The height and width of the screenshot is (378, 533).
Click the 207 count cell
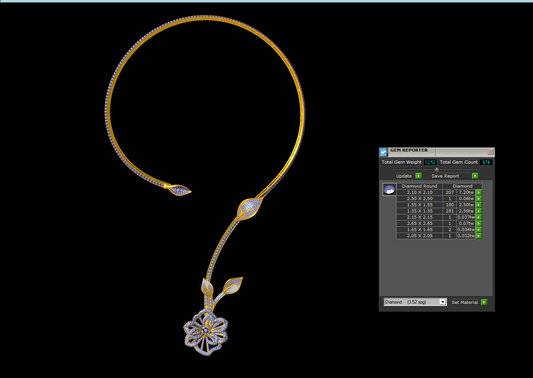tap(450, 192)
